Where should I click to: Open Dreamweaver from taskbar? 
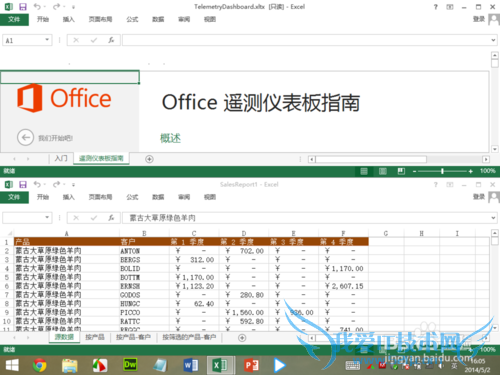click(130, 365)
